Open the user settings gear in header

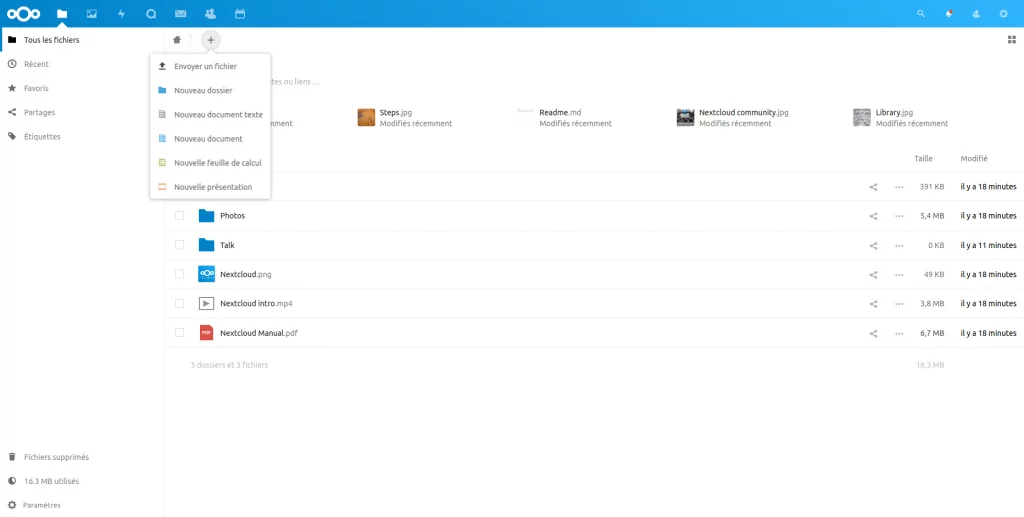[1004, 14]
